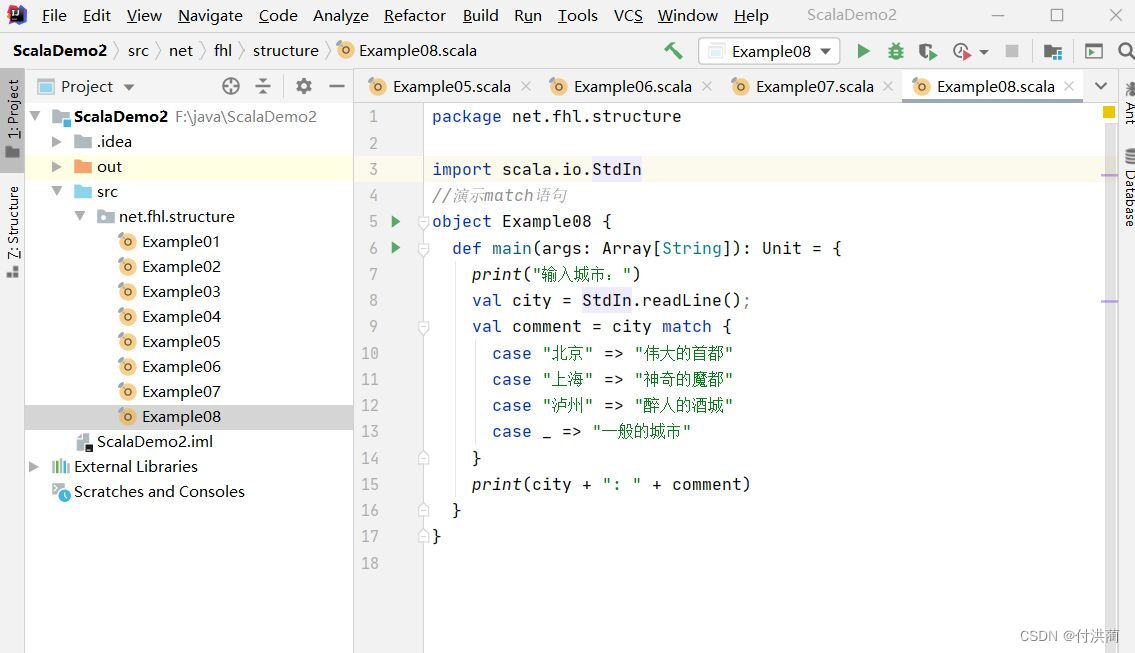The height and width of the screenshot is (653, 1135).
Task: Select Example01 in the project tree
Action: 180,242
